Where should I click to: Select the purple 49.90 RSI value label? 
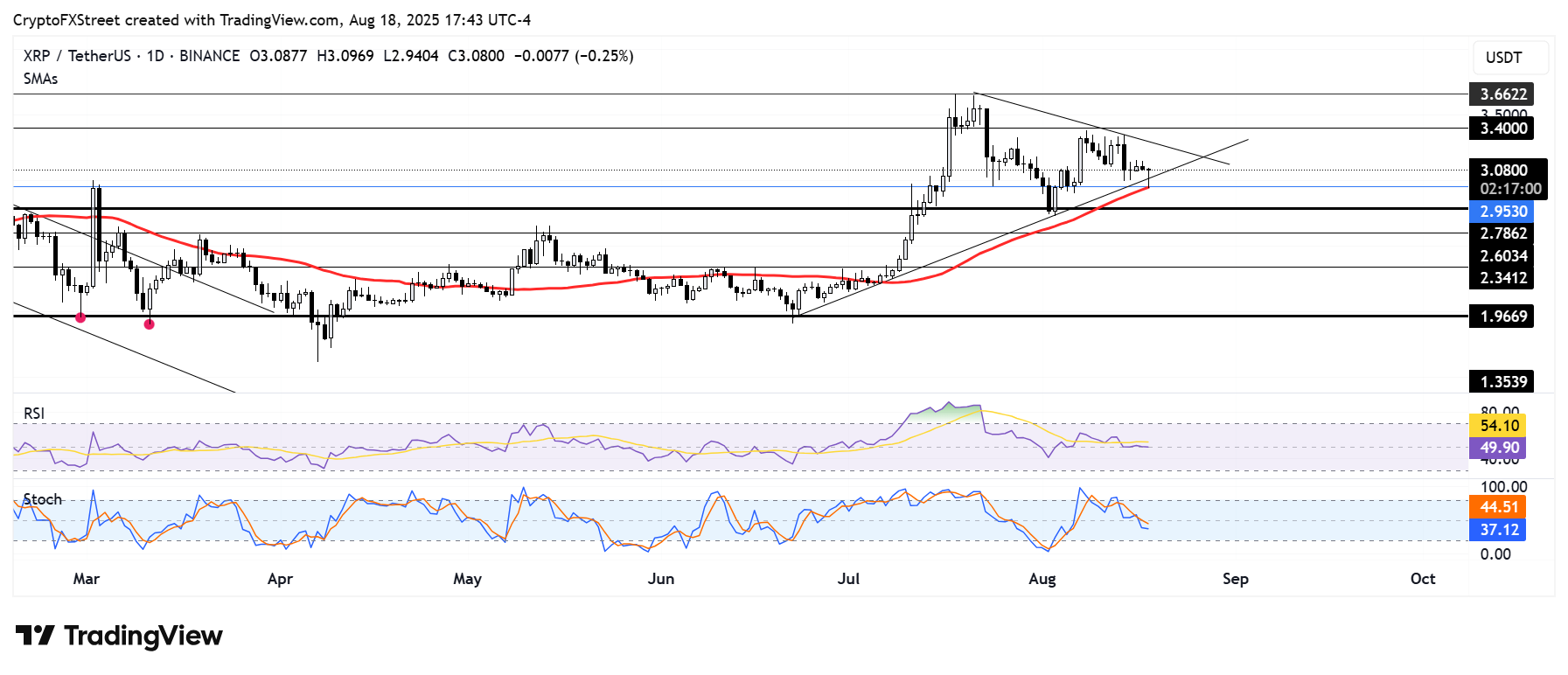(1498, 448)
